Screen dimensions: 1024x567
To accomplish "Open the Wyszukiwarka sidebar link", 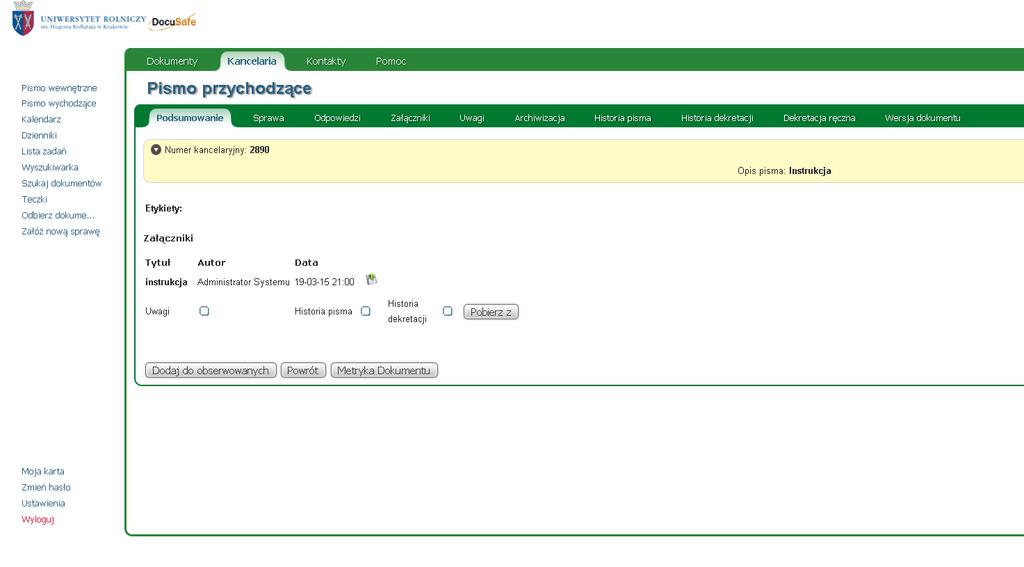I will tap(50, 168).
